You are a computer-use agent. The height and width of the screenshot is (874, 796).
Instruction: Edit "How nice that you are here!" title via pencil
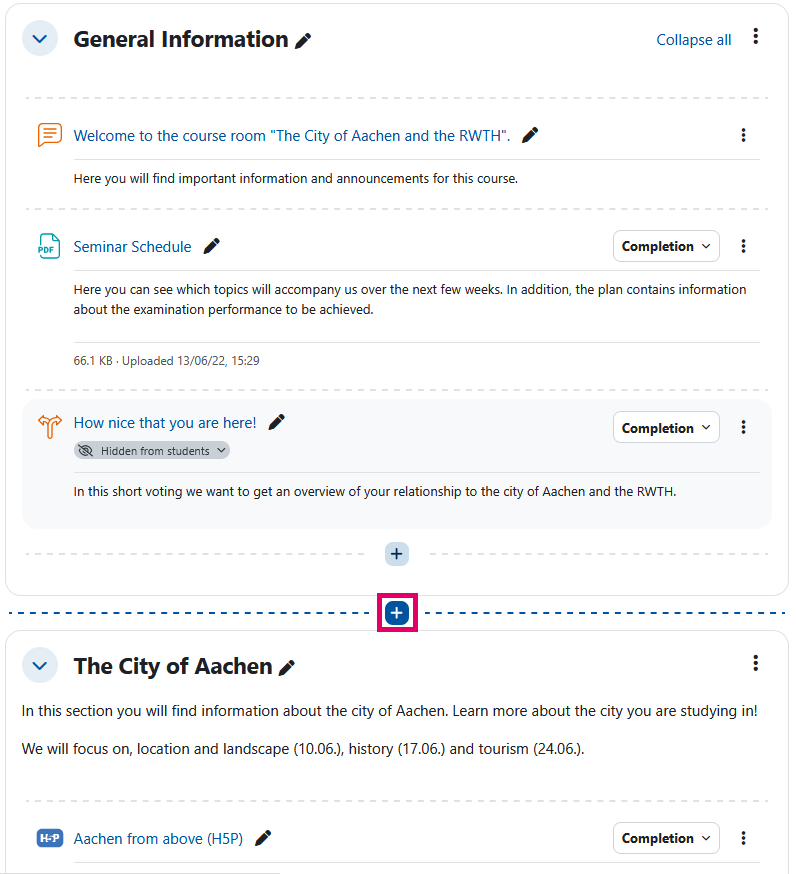(275, 421)
